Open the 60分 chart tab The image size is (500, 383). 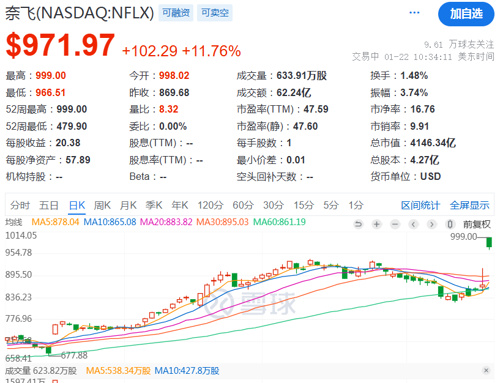[x=243, y=205]
